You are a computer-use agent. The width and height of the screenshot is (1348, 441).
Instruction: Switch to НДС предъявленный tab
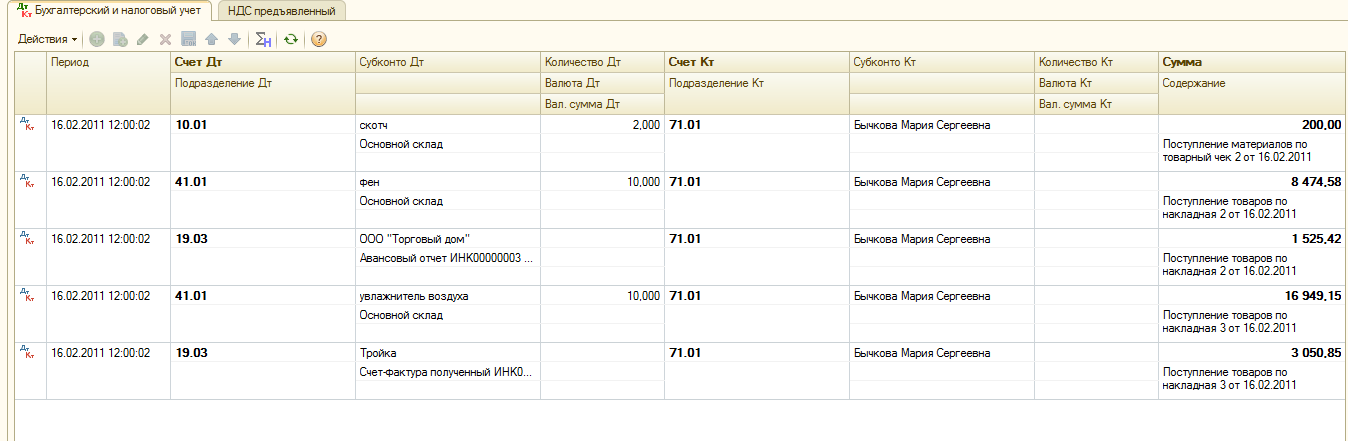pyautogui.click(x=282, y=11)
